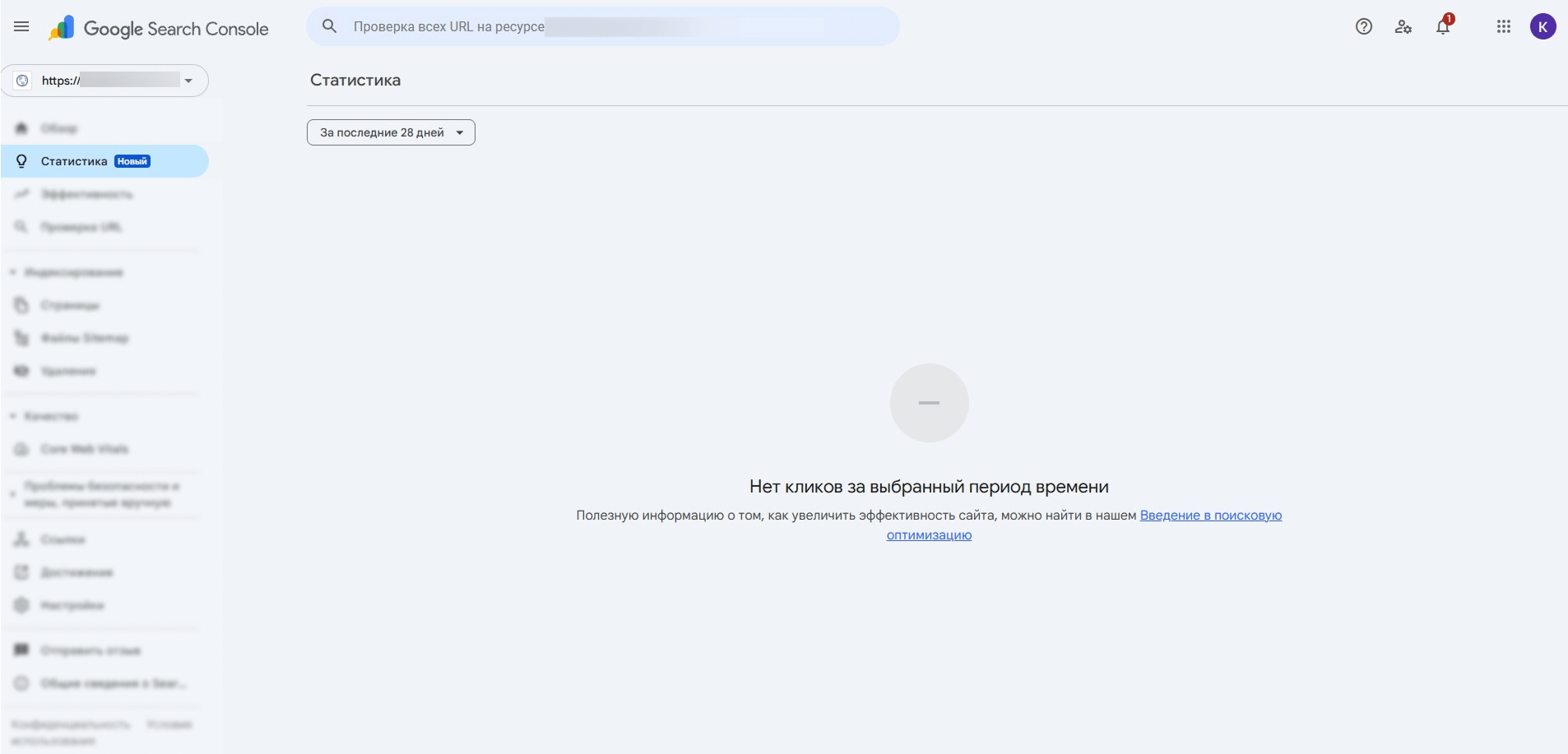
Task: Open the hamburger navigation menu
Action: (21, 27)
